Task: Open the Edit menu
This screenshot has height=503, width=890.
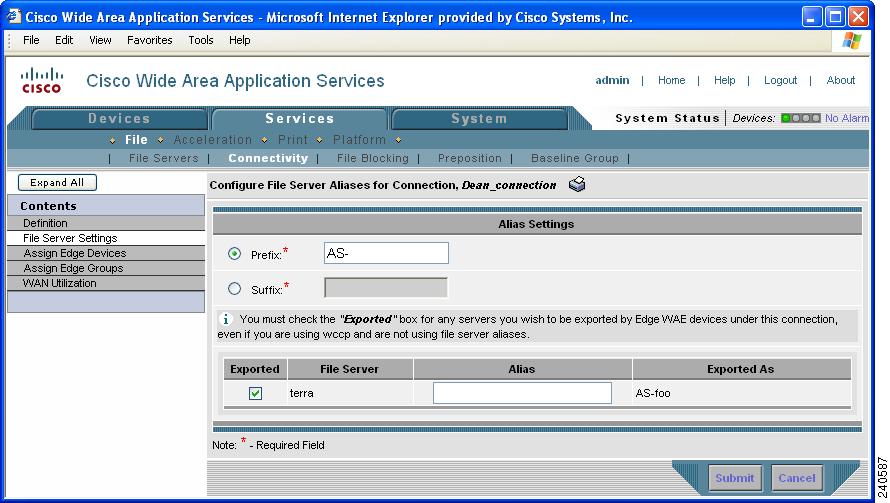Action: click(64, 40)
